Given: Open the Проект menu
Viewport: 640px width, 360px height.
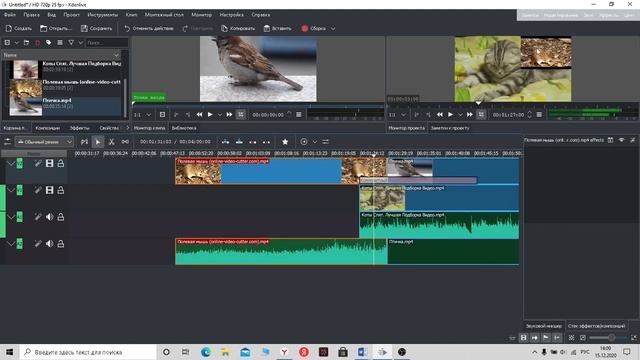Looking at the screenshot, I should (x=71, y=15).
